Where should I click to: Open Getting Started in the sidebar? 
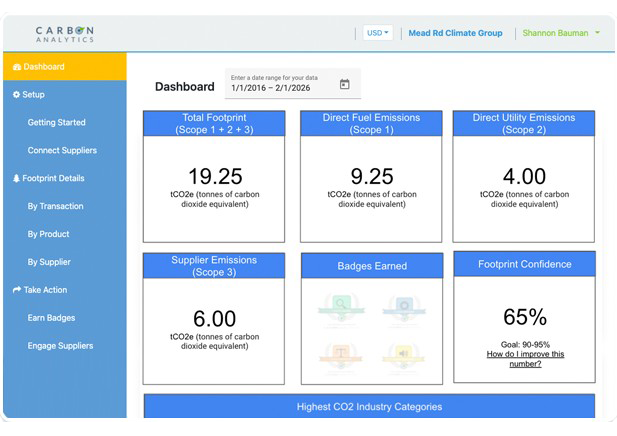coord(56,123)
